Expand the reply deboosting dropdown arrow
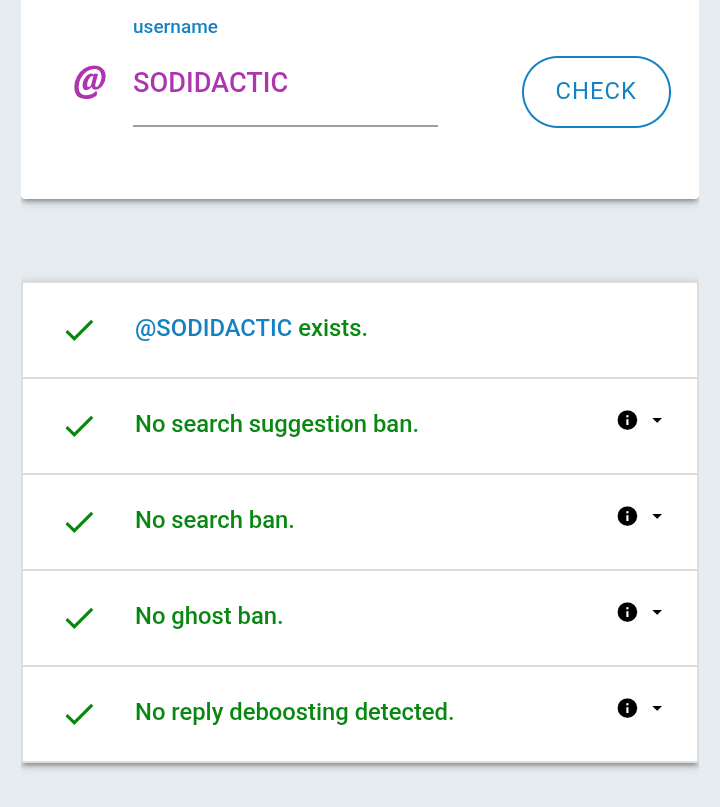 657,709
